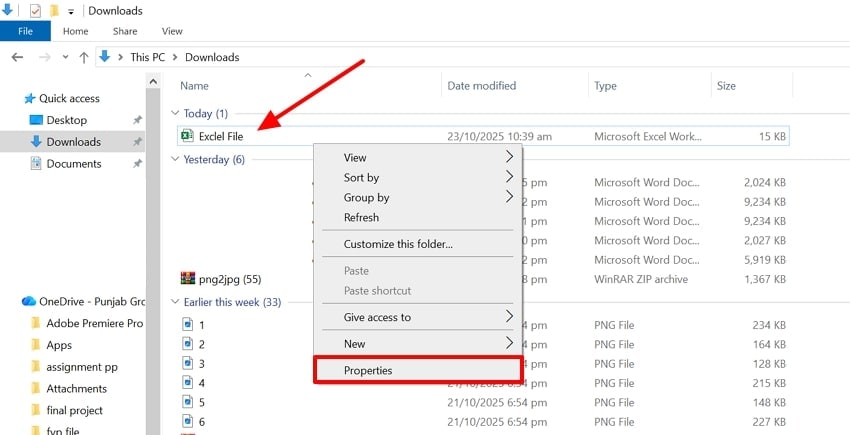Sort by the Name column header
Image resolution: width=850 pixels, height=435 pixels.
pos(194,86)
